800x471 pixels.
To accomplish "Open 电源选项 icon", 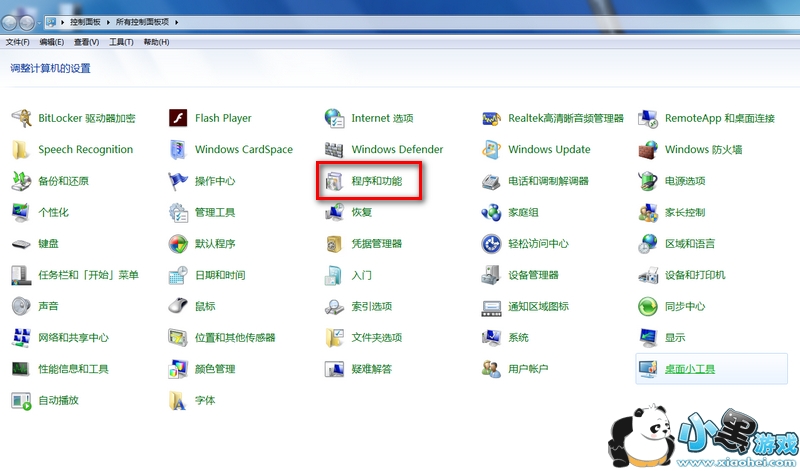I will click(648, 181).
